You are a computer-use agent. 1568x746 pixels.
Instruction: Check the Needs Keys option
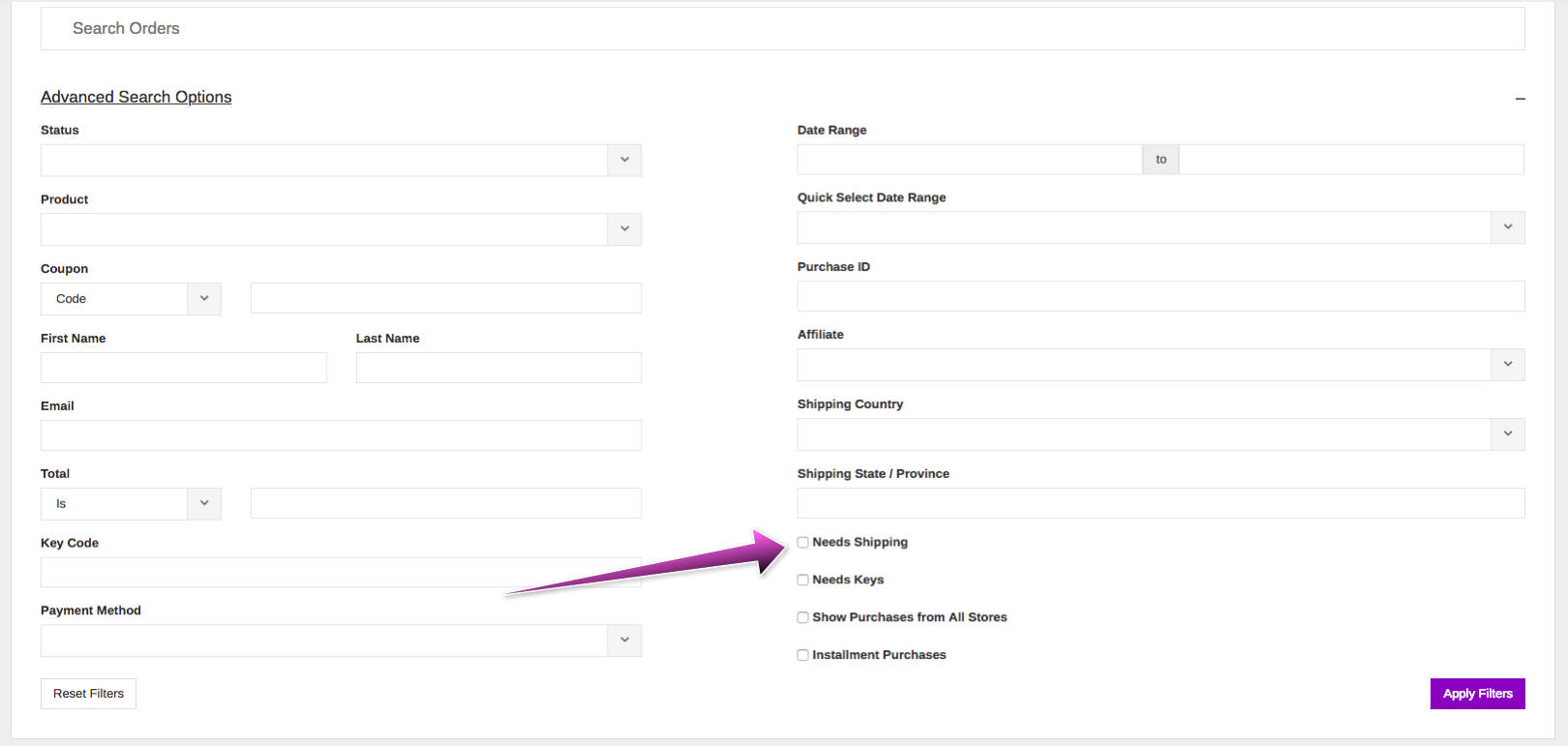pyautogui.click(x=803, y=581)
